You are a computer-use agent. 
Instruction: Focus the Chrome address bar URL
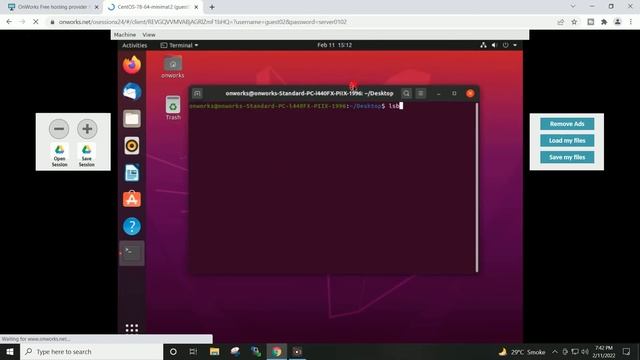click(x=202, y=22)
